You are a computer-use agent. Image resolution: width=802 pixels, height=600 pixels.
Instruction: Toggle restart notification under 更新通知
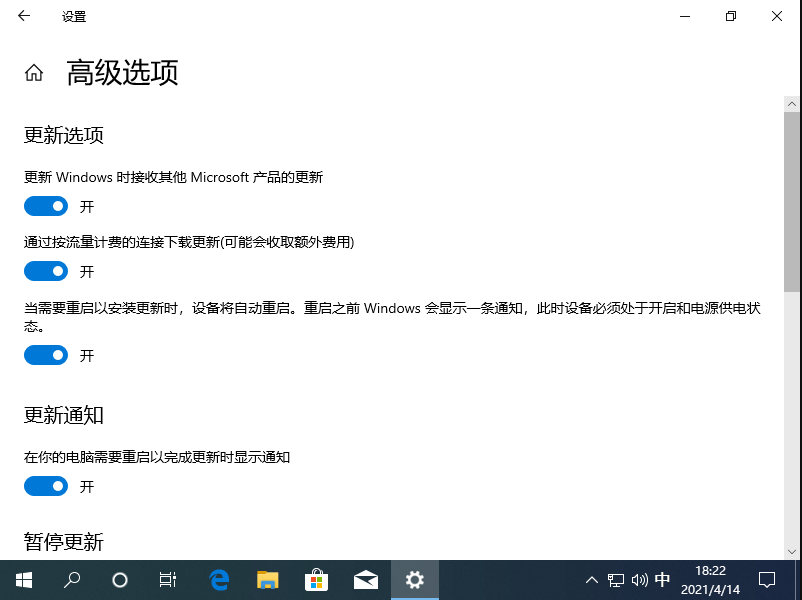click(46, 486)
